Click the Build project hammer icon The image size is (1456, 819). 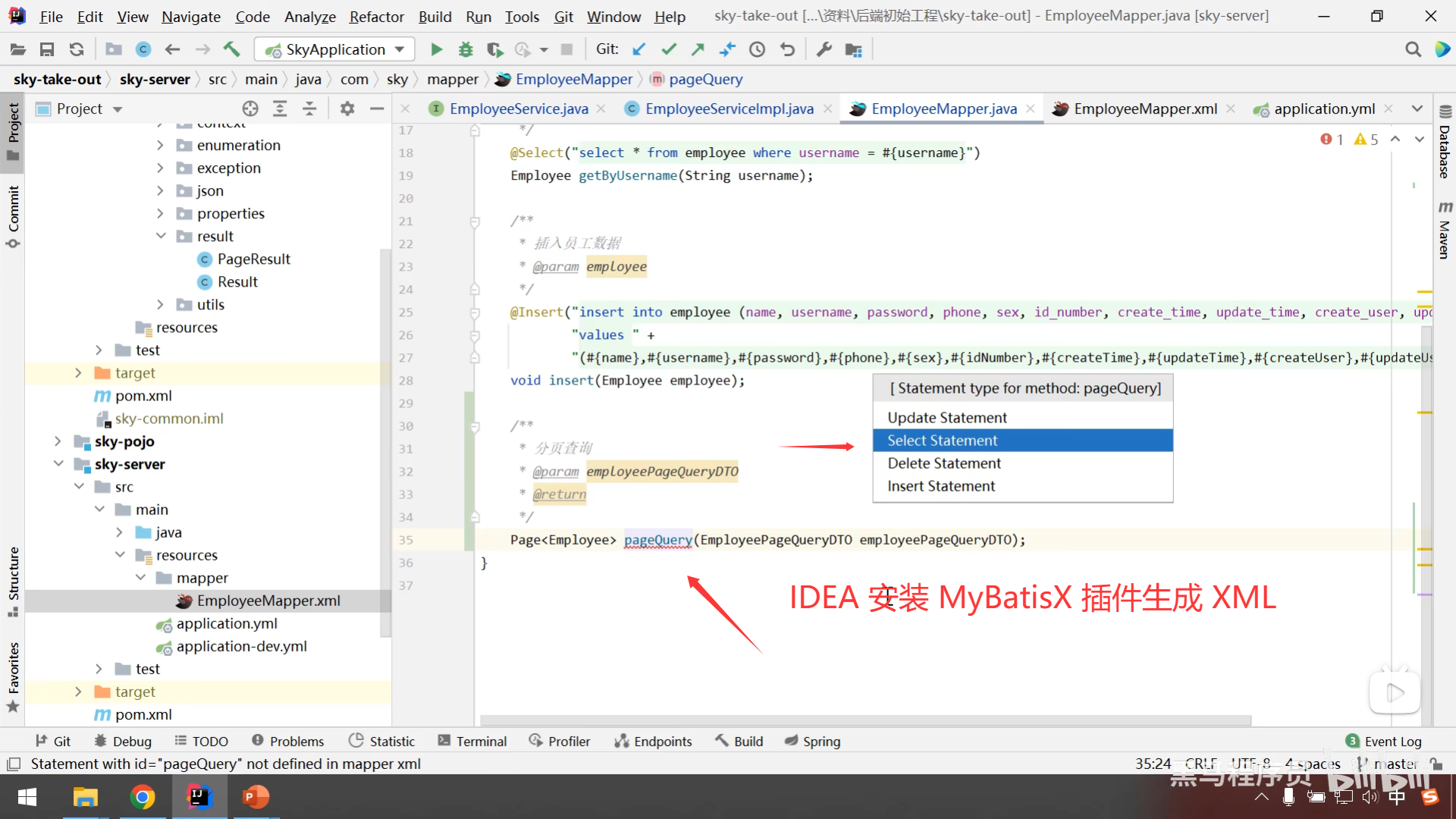[x=231, y=49]
